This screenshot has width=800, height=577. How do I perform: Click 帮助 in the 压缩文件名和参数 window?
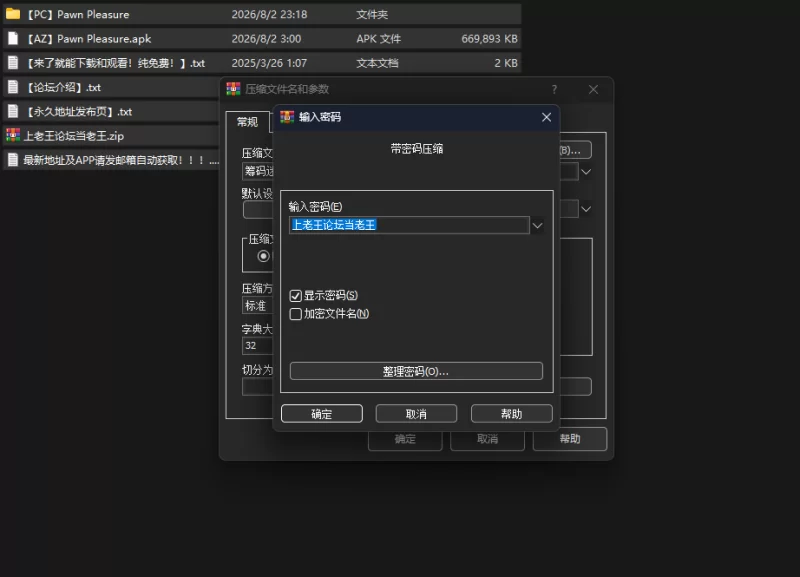pyautogui.click(x=570, y=439)
